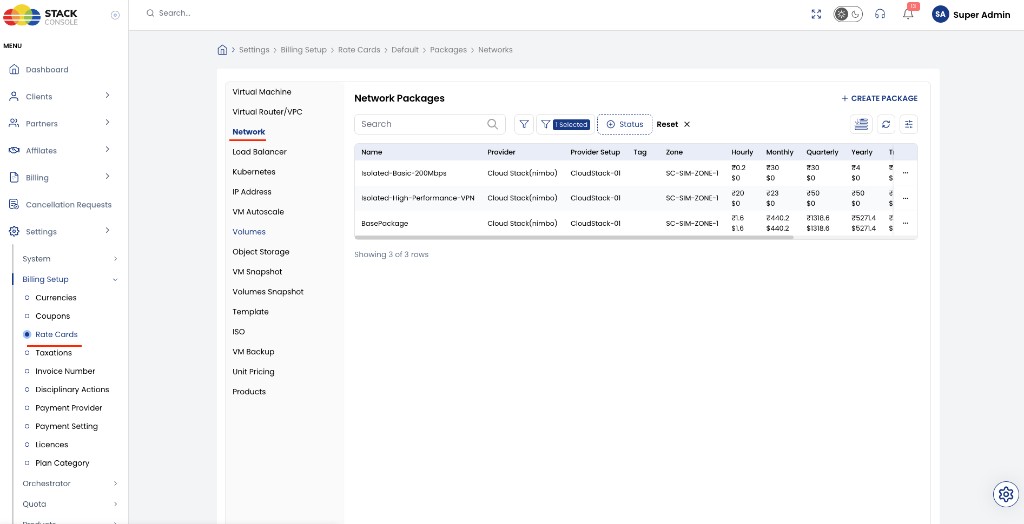Screen dimensions: 1024x524
Task: Switch to Volumes packages tab
Action: point(249,231)
